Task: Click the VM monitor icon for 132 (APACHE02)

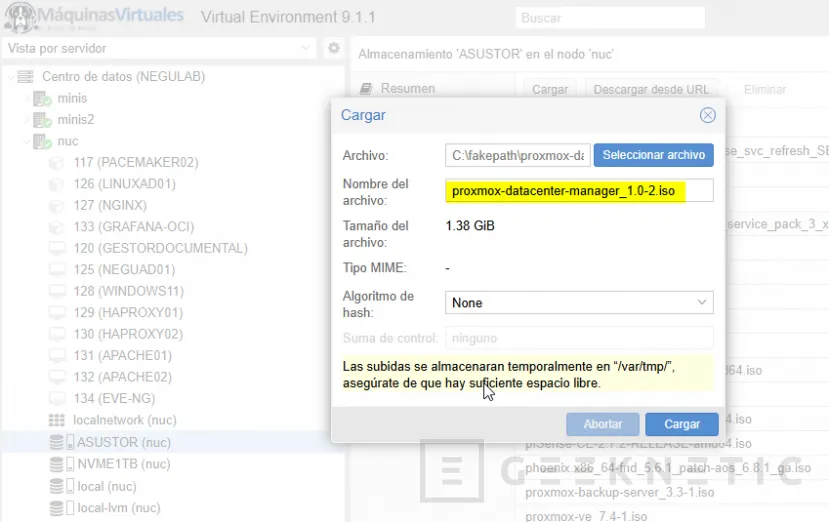Action: click(x=57, y=377)
